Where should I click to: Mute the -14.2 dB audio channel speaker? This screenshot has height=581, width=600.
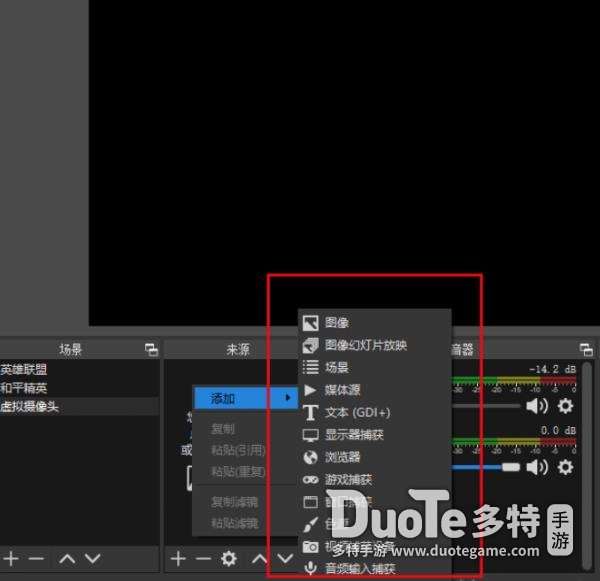(x=537, y=406)
